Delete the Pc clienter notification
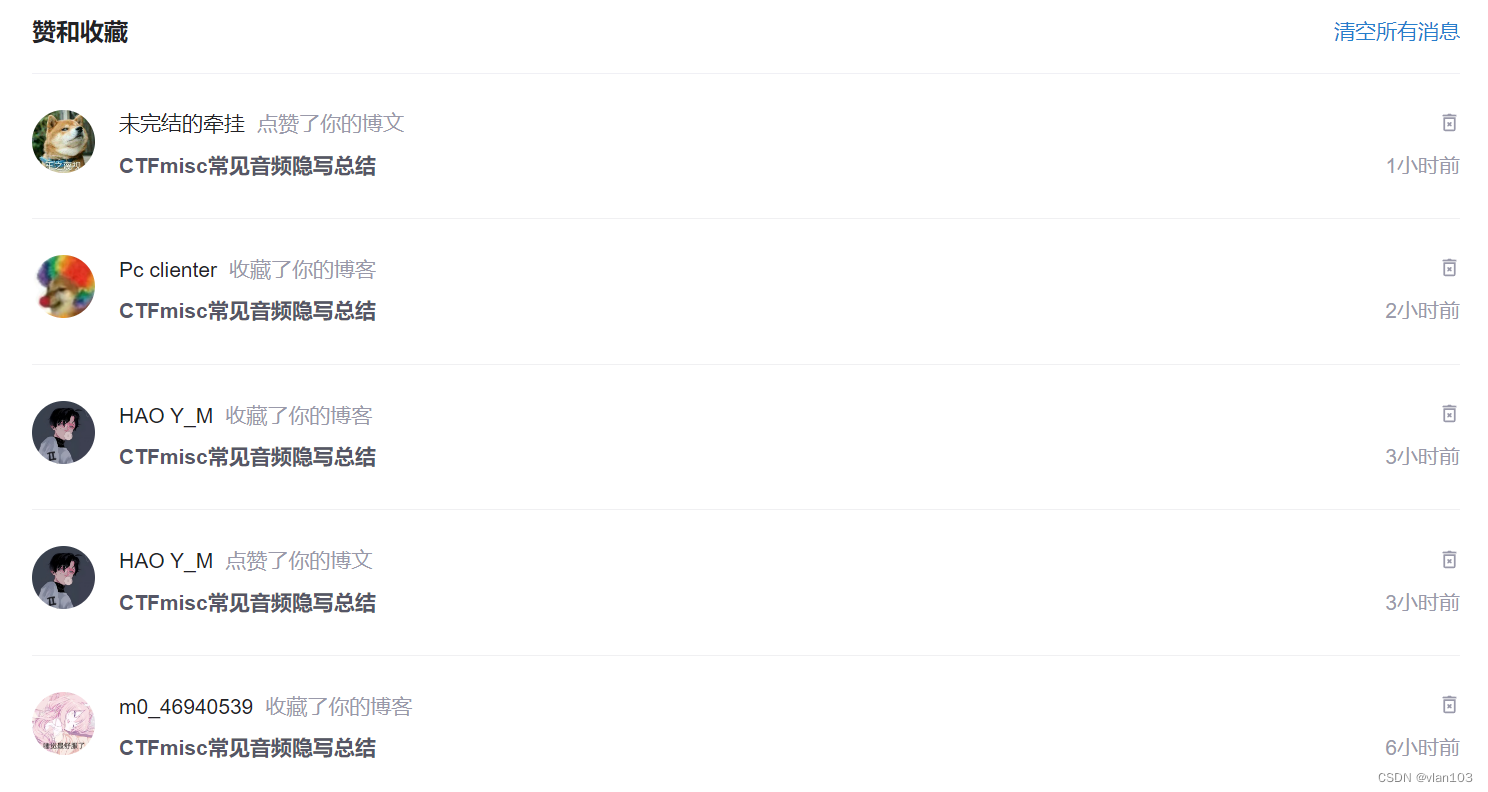The width and height of the screenshot is (1488, 792). pos(1449,268)
